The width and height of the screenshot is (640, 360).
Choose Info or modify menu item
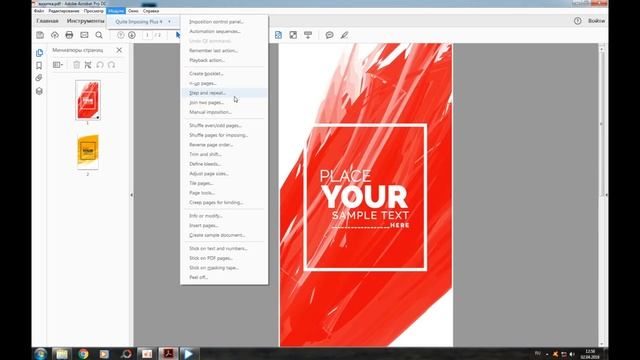point(224,216)
